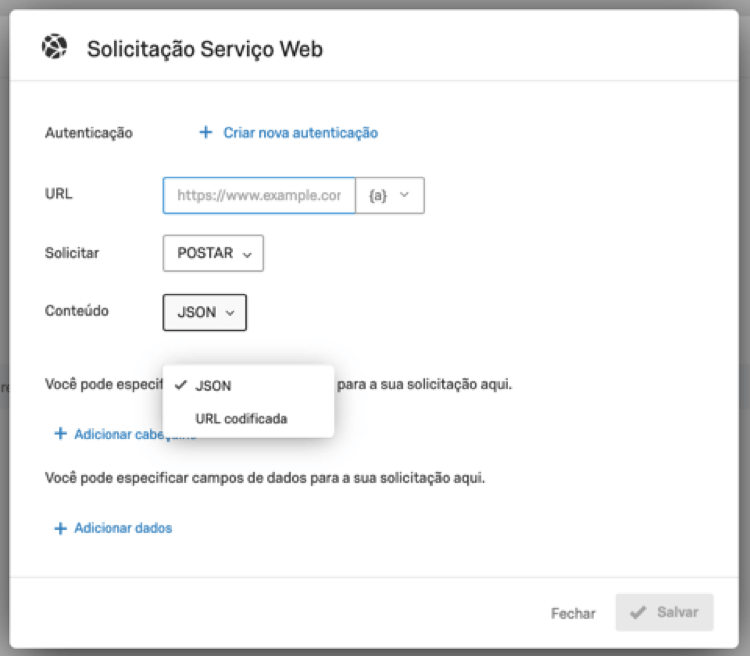Viewport: 750px width, 656px height.
Task: Open the POSTAR request method dropdown
Action: 213,254
